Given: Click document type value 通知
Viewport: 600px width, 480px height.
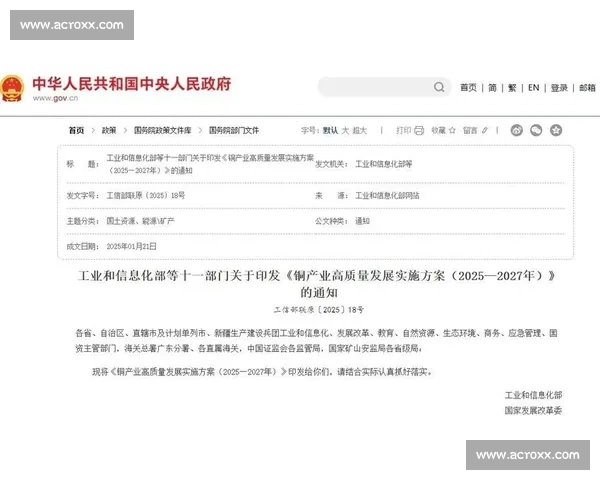Looking at the screenshot, I should (362, 221).
